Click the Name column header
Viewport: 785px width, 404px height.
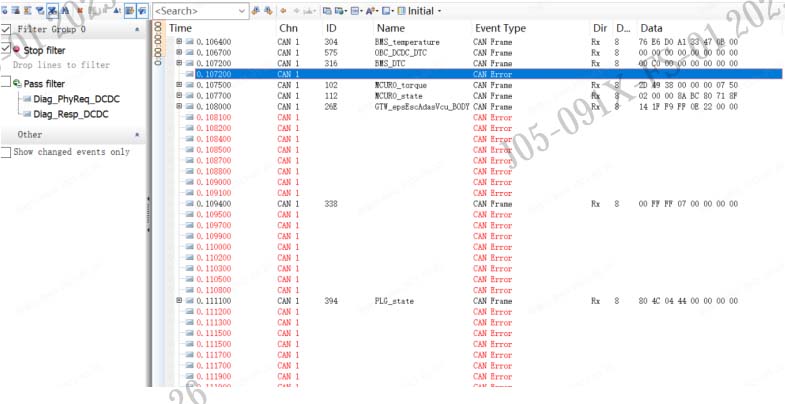click(x=391, y=29)
